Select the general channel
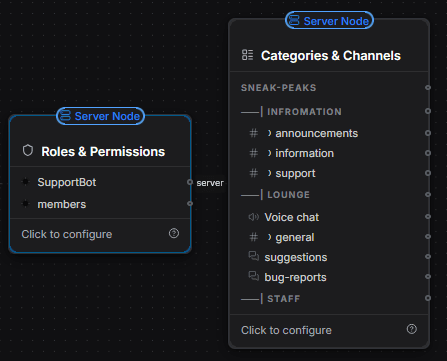The width and height of the screenshot is (447, 361). pyautogui.click(x=329, y=237)
